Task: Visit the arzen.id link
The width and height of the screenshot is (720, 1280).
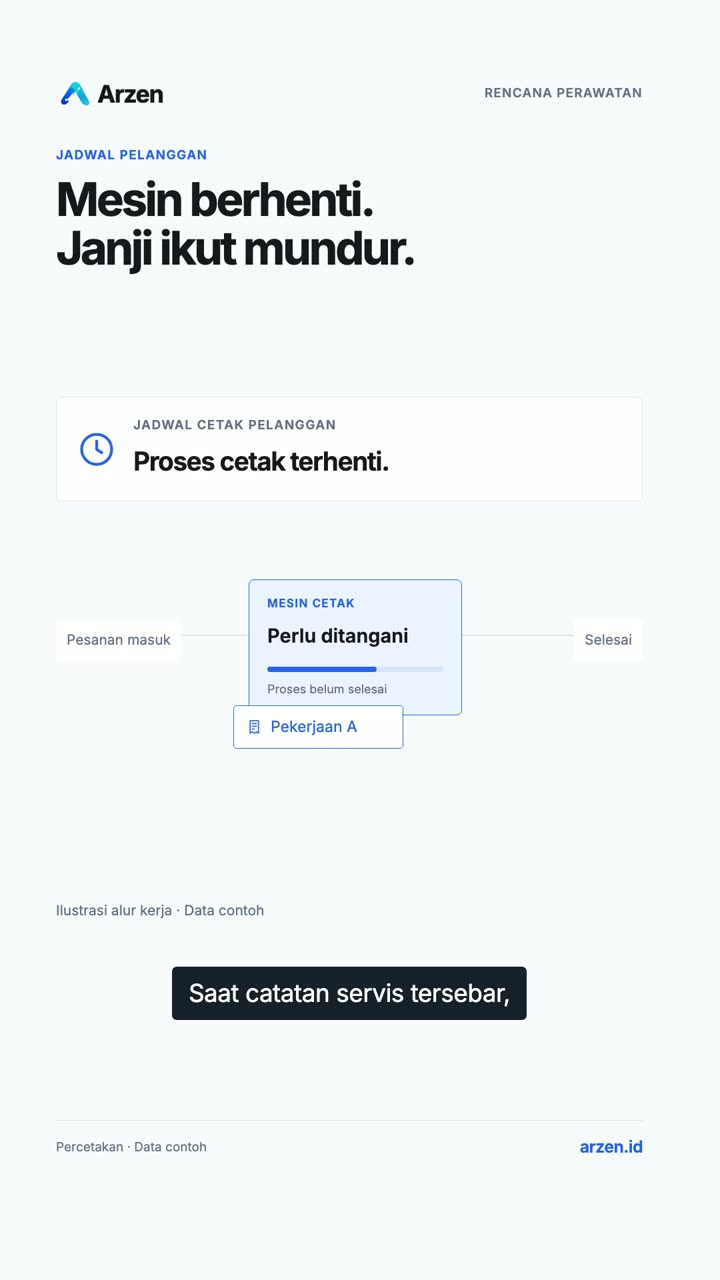Action: point(611,1147)
